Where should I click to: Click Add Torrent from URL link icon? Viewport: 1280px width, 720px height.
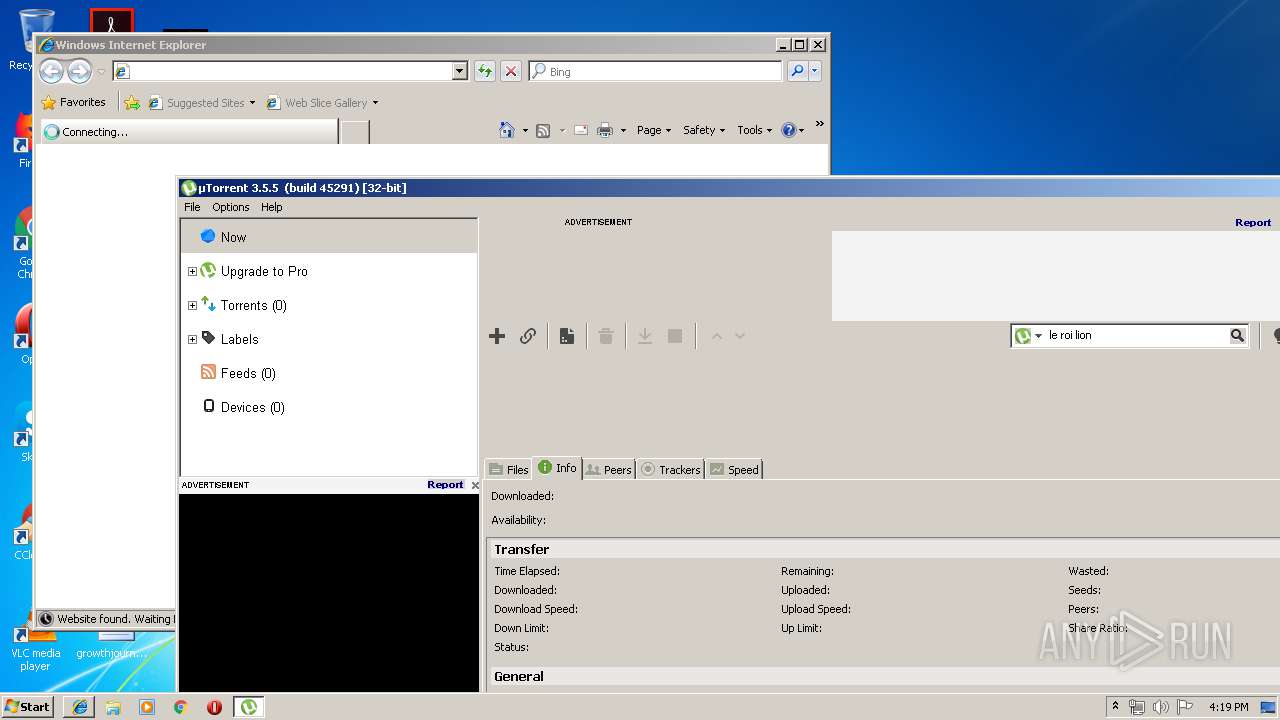tap(528, 336)
